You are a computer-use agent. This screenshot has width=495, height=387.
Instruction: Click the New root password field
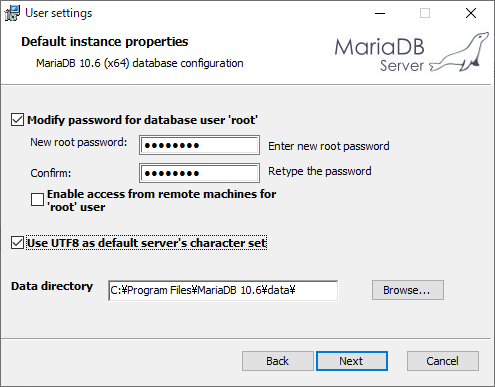point(199,145)
